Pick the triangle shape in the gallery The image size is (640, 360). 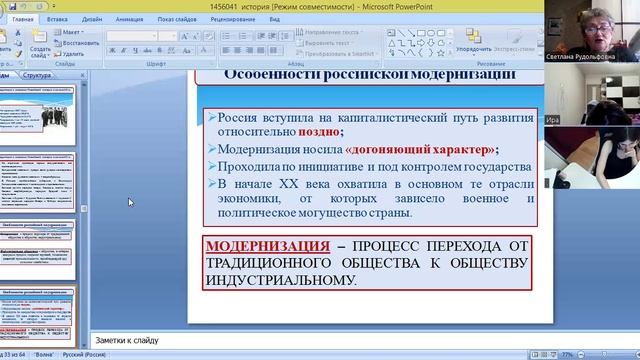point(391,43)
